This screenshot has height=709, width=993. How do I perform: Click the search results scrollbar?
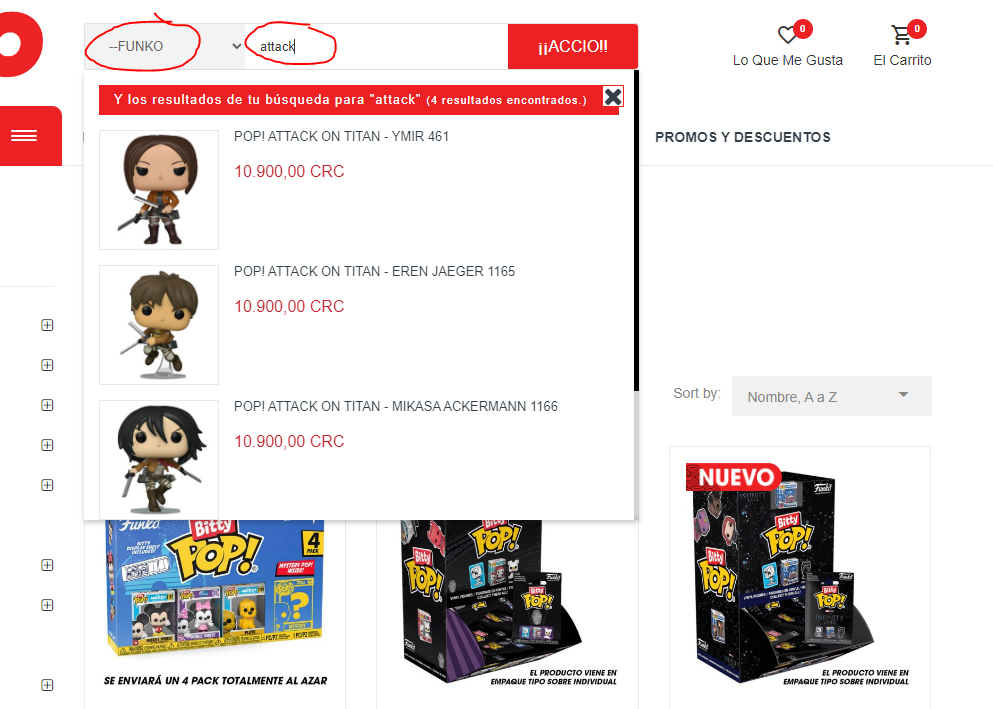[x=636, y=231]
